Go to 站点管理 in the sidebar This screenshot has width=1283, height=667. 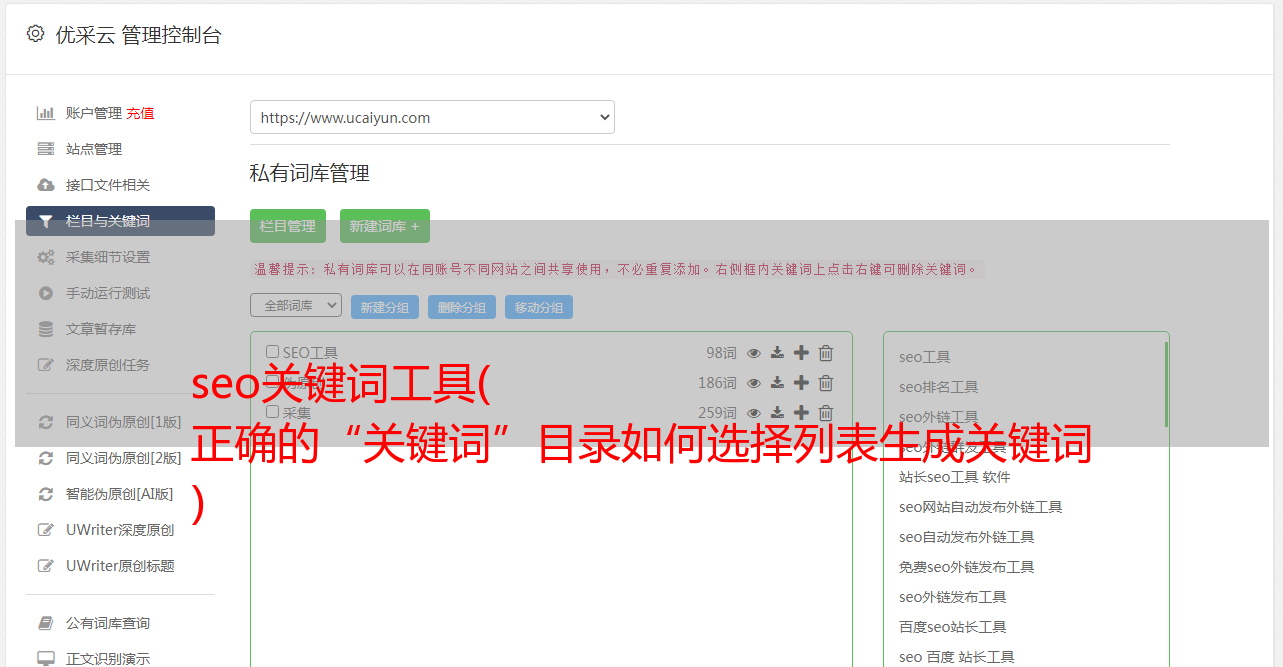(94, 149)
